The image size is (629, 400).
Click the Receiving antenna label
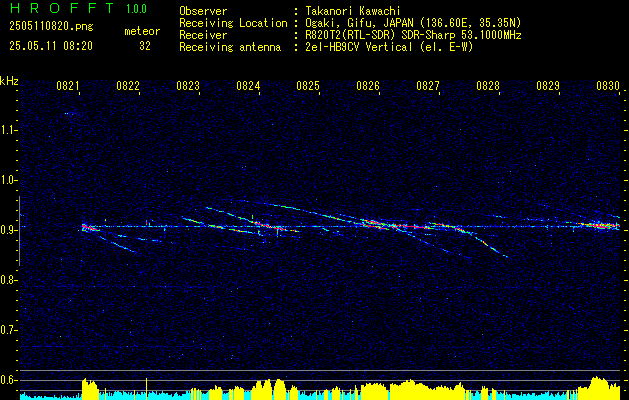coord(230,47)
